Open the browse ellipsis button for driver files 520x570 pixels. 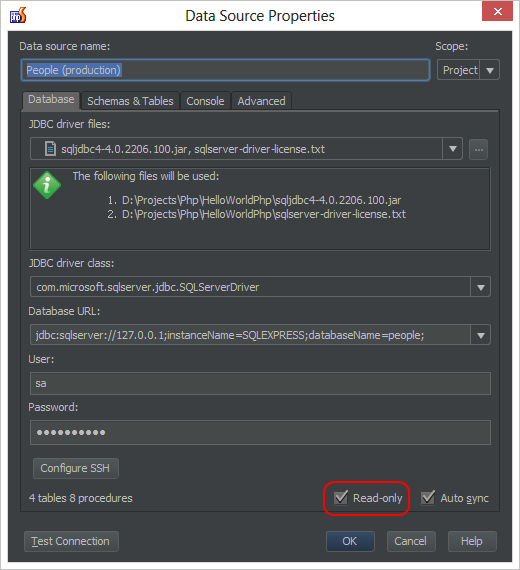tap(479, 149)
